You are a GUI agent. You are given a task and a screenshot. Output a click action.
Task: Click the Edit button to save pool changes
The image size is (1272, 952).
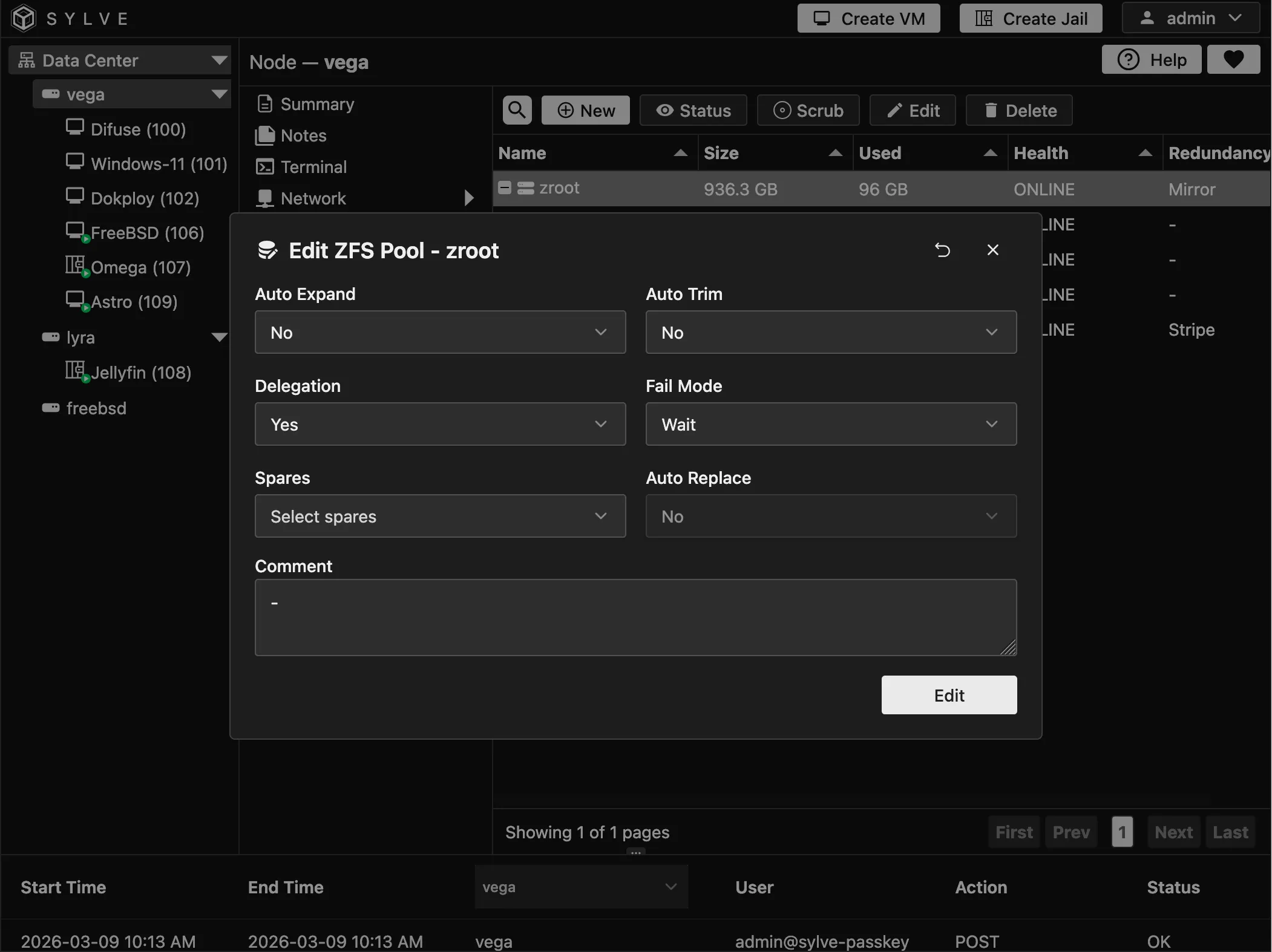[948, 694]
